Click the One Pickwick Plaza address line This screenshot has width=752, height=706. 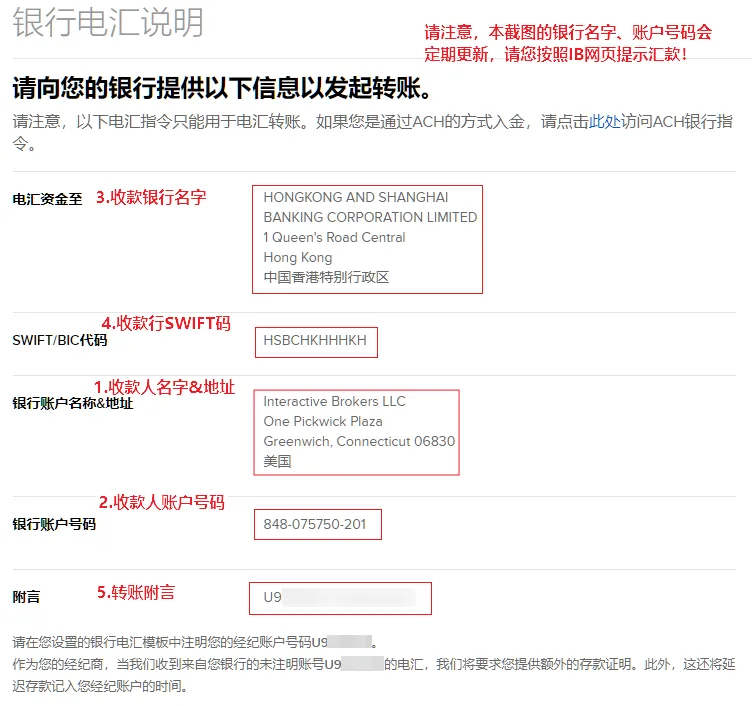point(323,422)
